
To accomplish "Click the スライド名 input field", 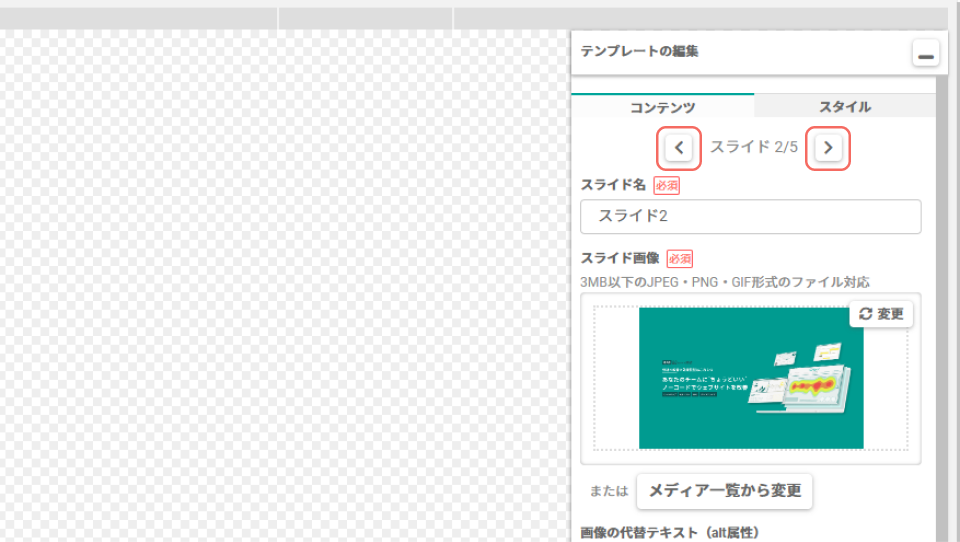I will tap(751, 216).
